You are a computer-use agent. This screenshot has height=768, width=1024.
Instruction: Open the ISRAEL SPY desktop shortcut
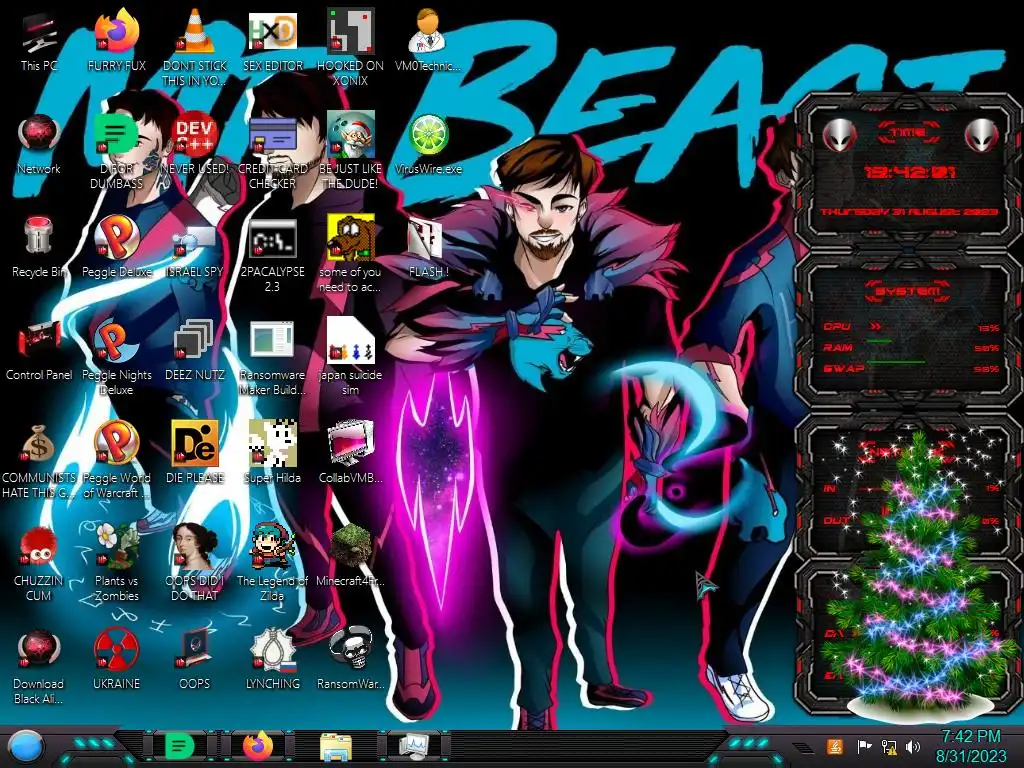pyautogui.click(x=195, y=248)
